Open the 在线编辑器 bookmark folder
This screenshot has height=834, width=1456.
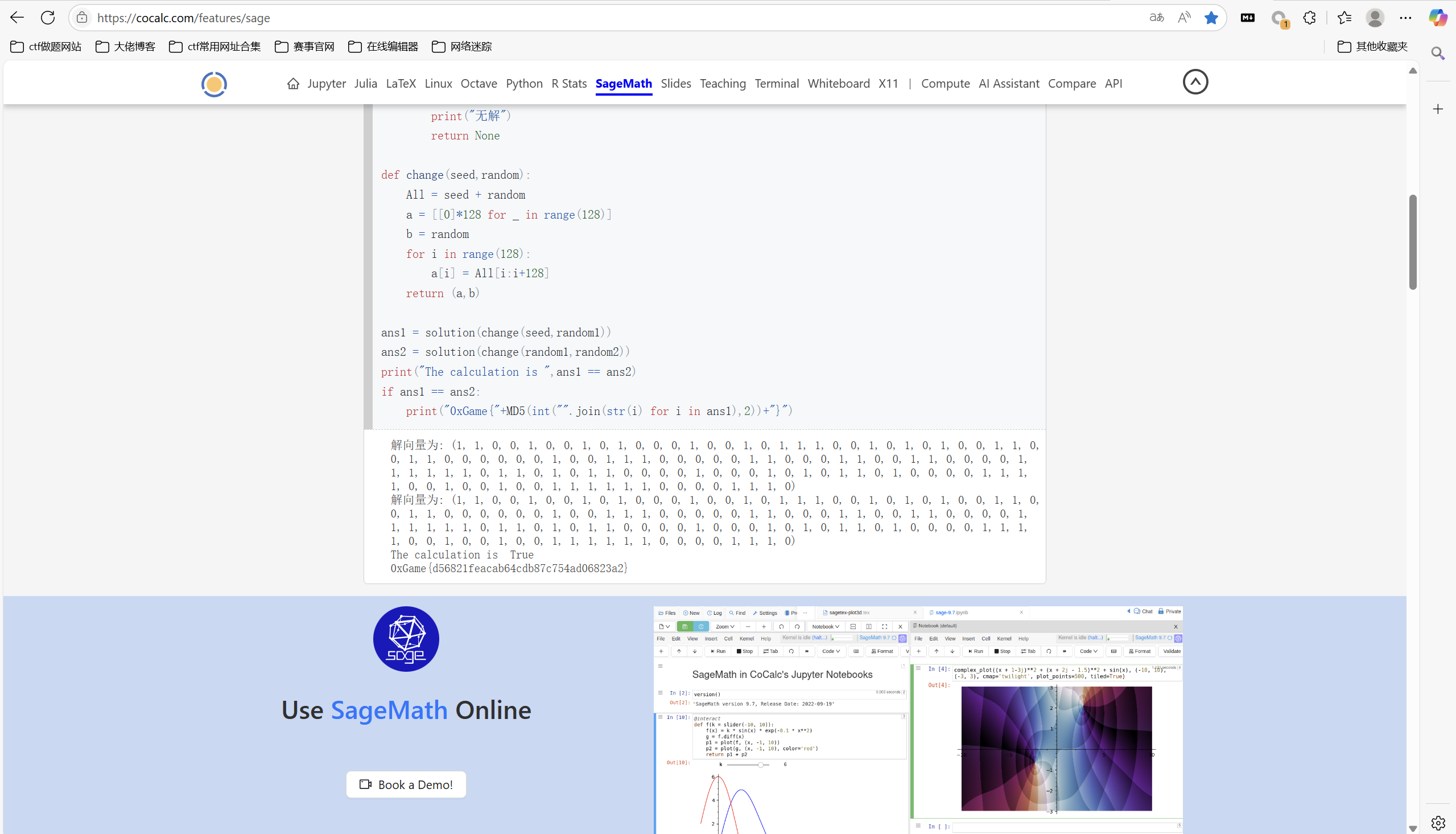click(x=383, y=47)
